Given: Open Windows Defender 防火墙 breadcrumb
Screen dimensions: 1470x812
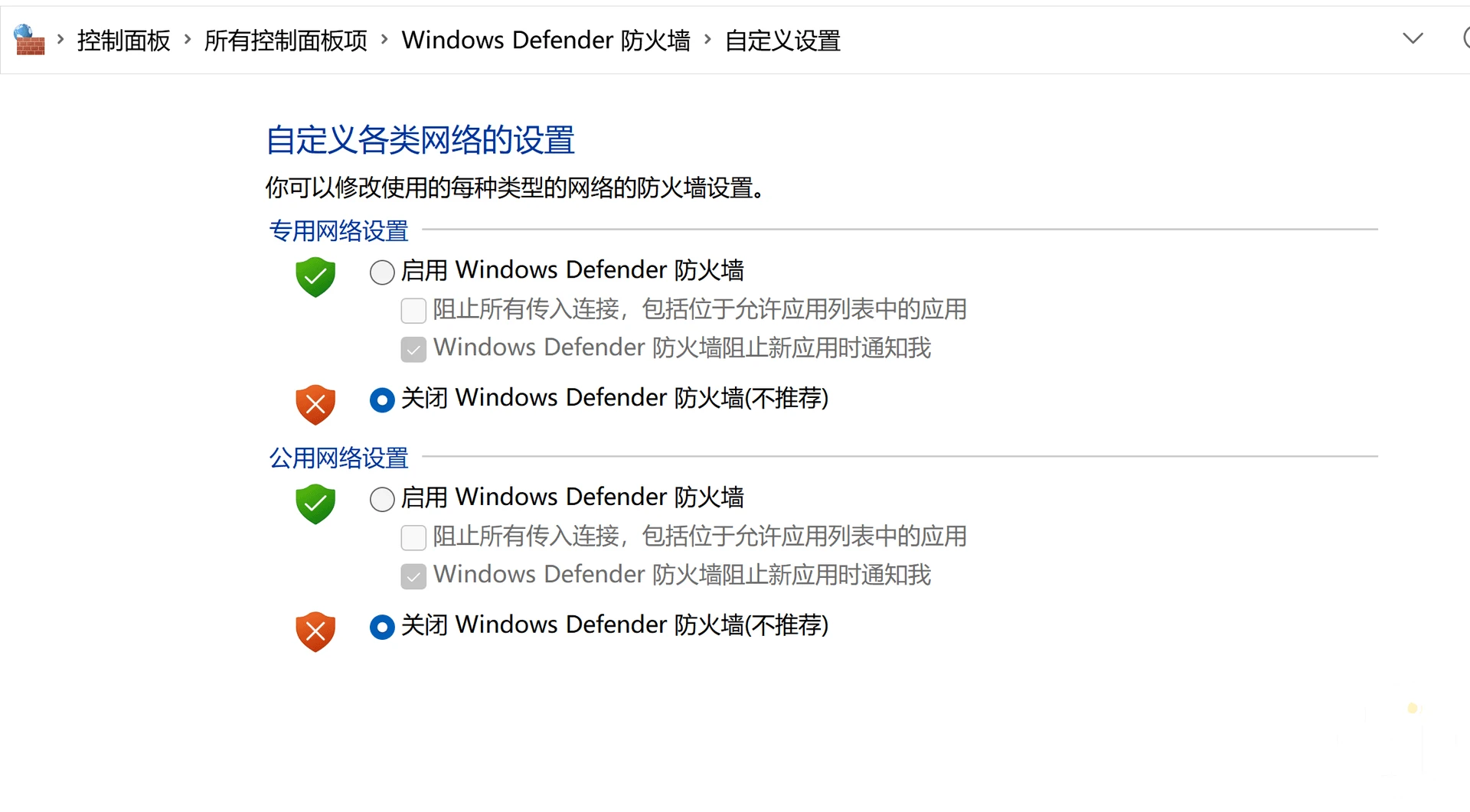Looking at the screenshot, I should click(x=546, y=40).
